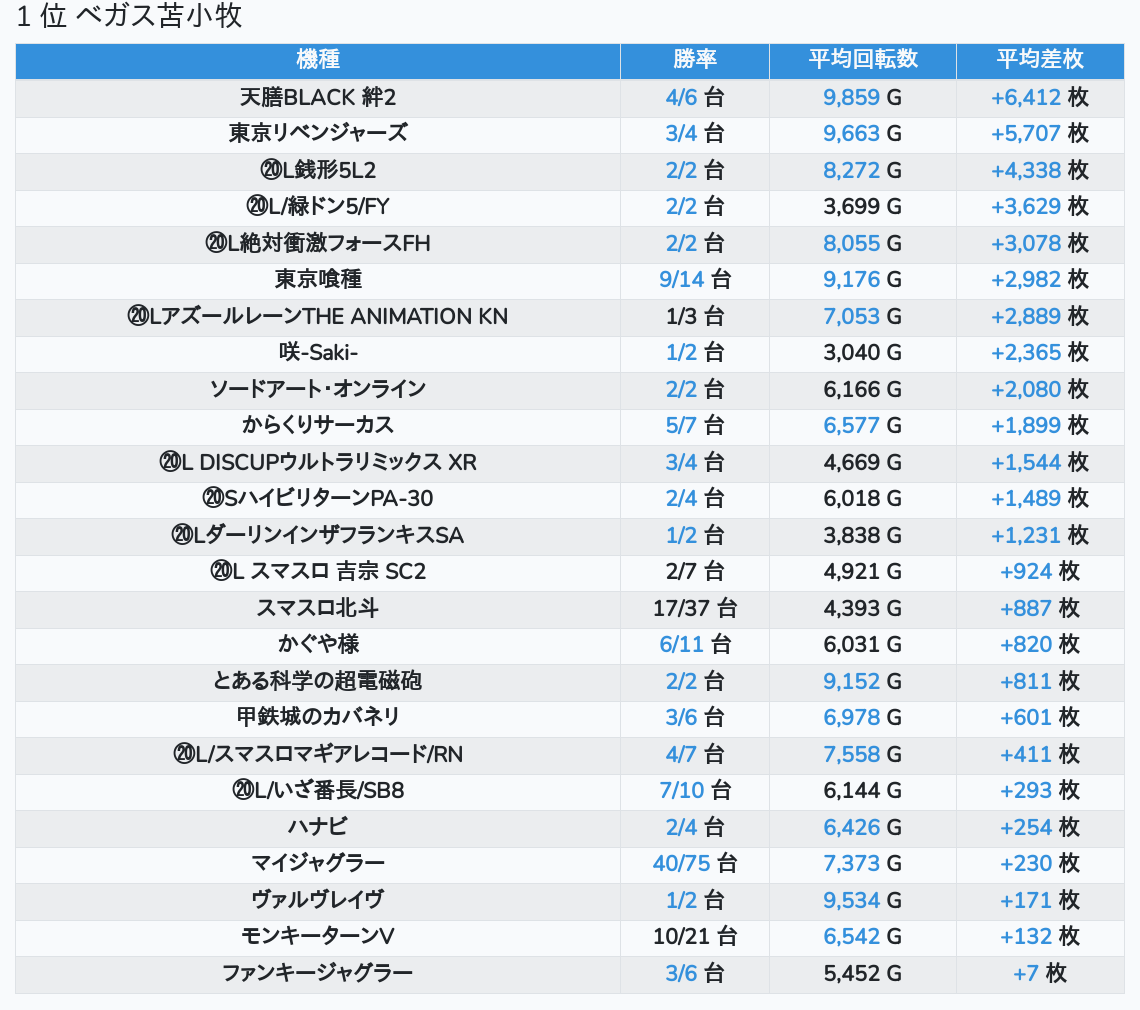Click the 機種 column header
This screenshot has height=1010, width=1140.
tap(318, 60)
